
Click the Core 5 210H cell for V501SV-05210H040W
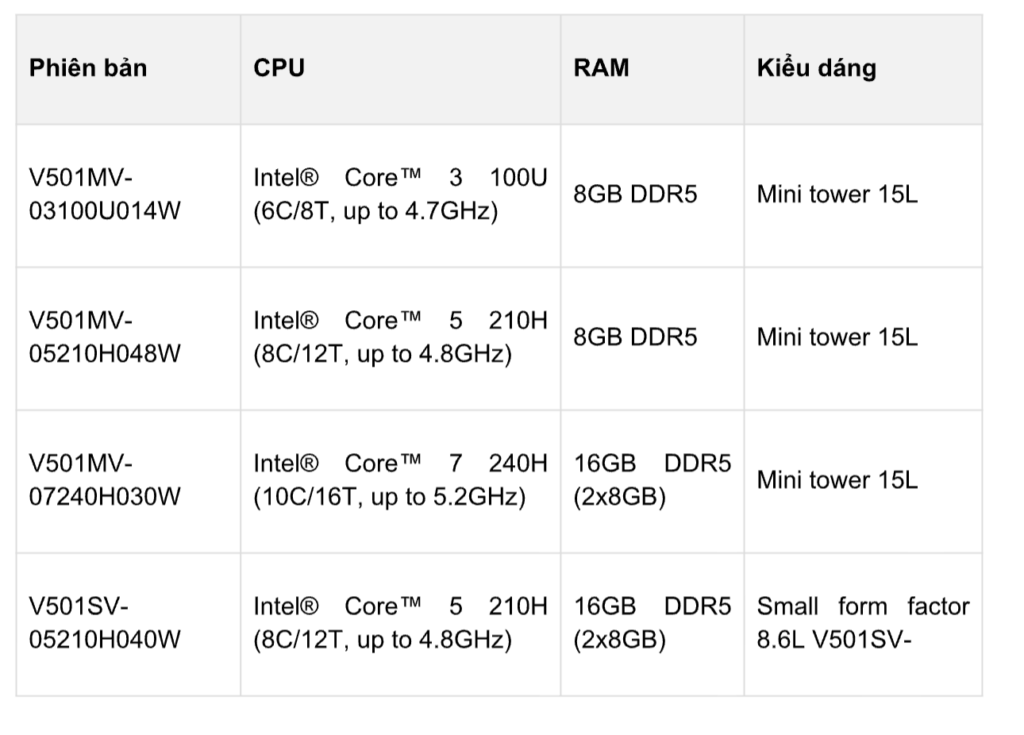[x=400, y=623]
